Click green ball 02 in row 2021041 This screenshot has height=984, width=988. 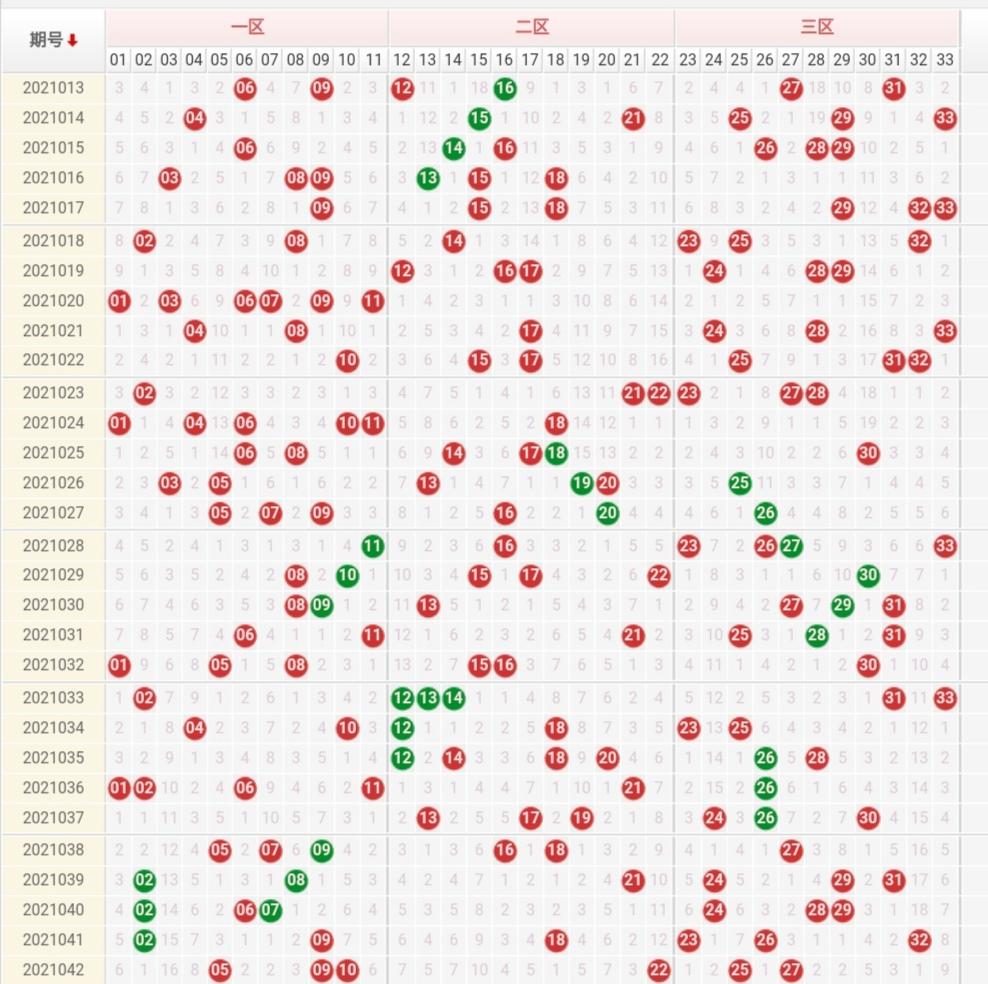click(144, 940)
